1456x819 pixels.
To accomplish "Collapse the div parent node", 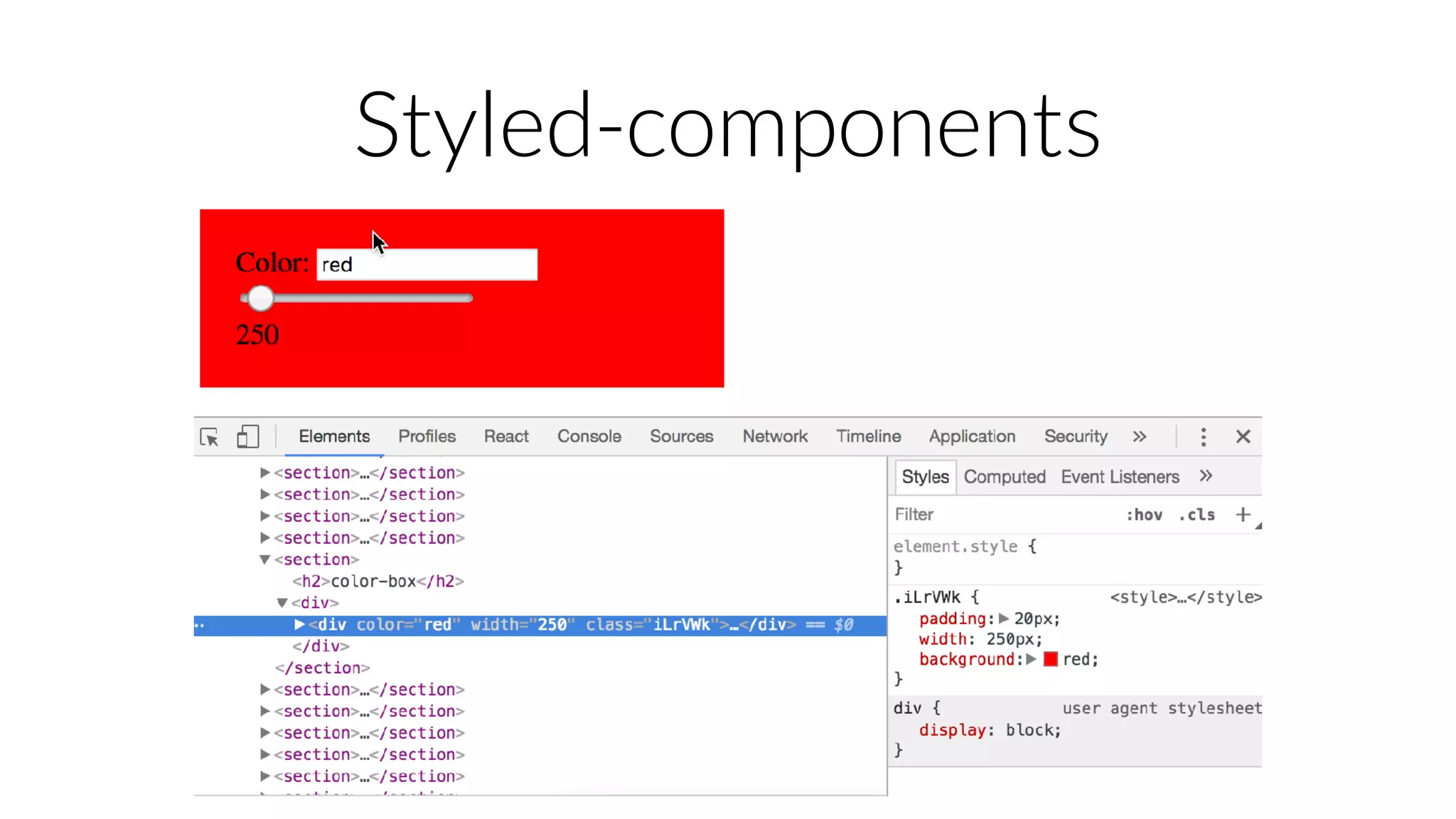I will point(282,603).
